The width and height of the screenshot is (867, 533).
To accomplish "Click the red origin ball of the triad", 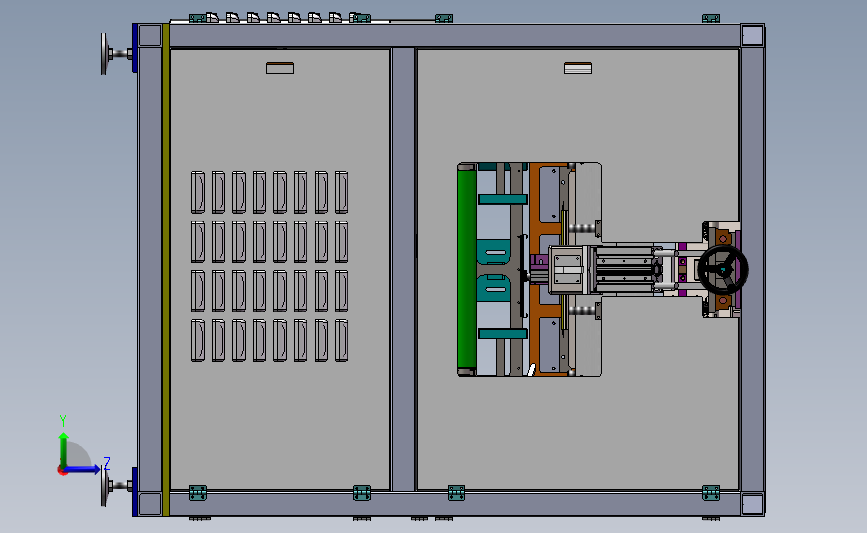I will 62,471.
